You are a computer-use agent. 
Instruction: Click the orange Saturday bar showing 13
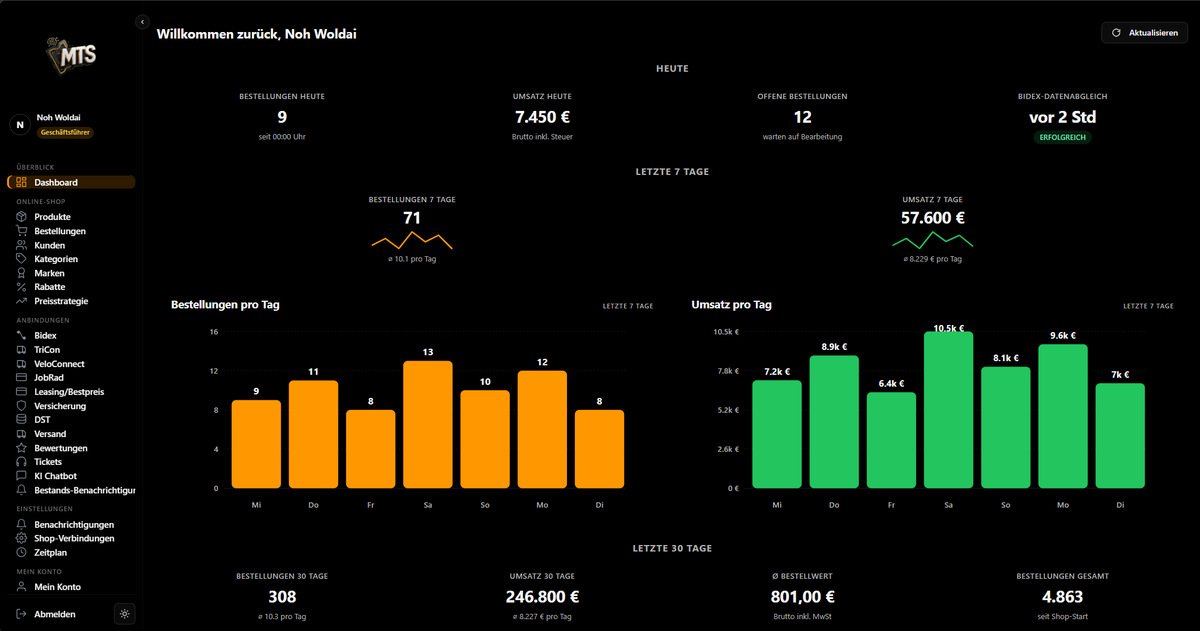[428, 424]
